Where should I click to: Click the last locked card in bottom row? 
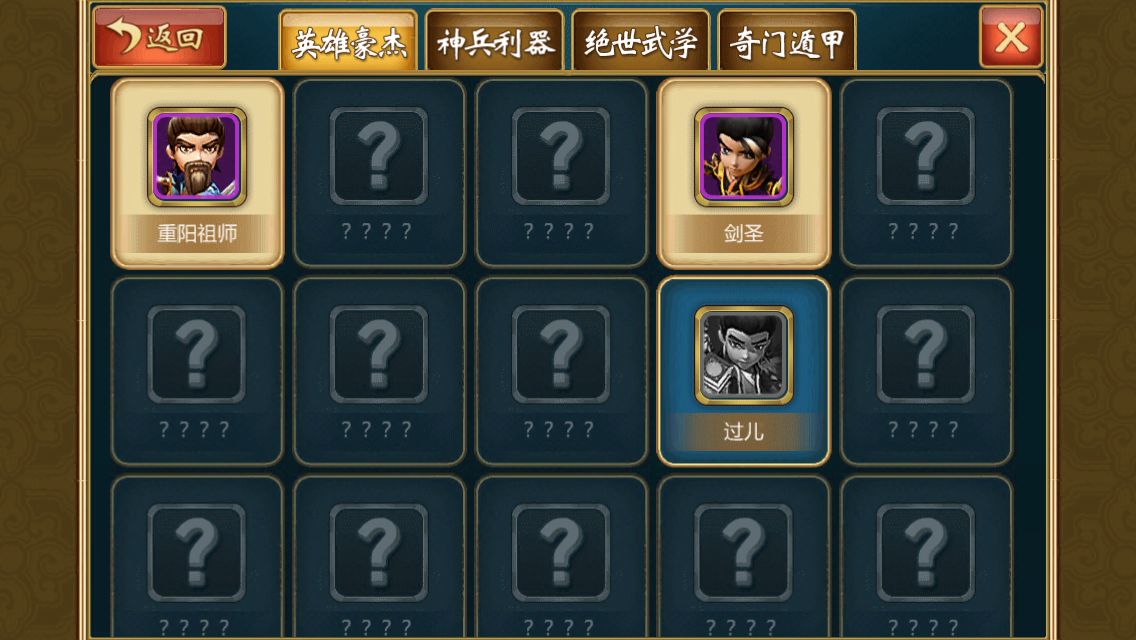click(x=926, y=557)
